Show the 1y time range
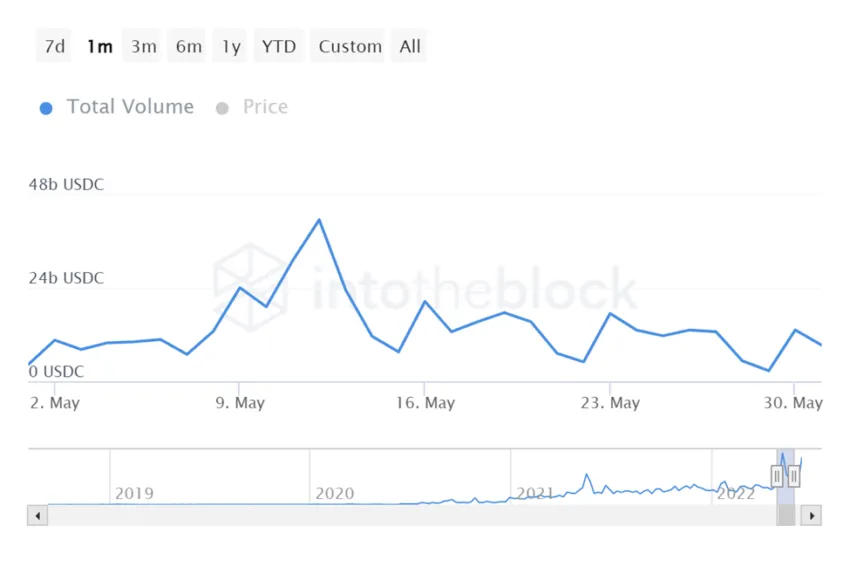 pos(230,46)
